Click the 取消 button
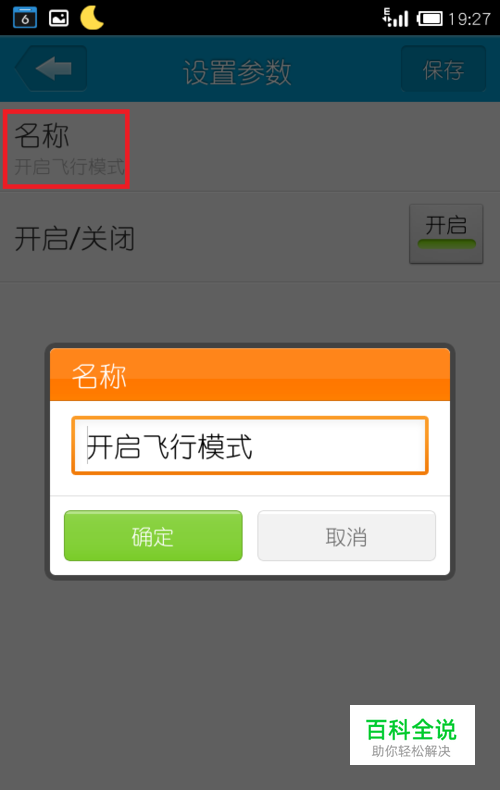The width and height of the screenshot is (500, 790). [x=347, y=536]
